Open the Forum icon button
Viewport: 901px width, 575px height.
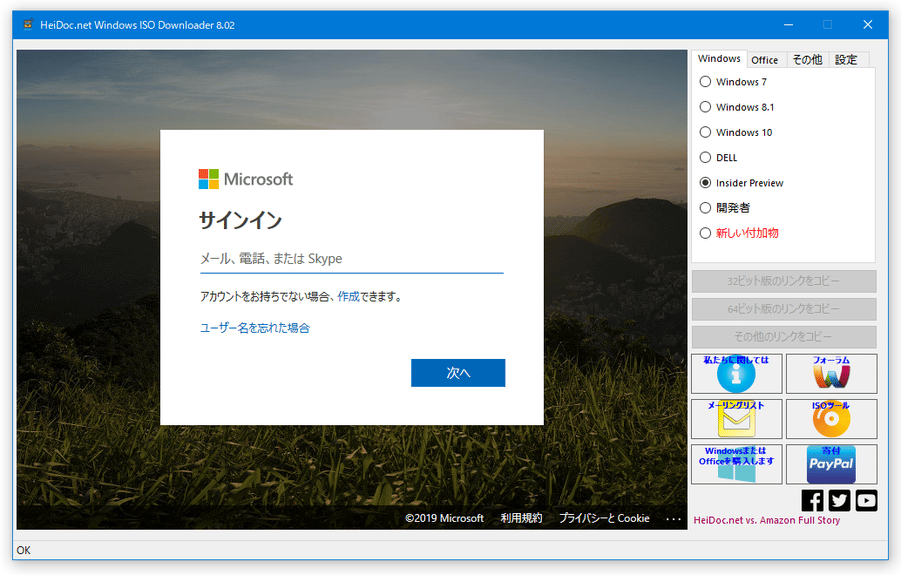point(831,373)
